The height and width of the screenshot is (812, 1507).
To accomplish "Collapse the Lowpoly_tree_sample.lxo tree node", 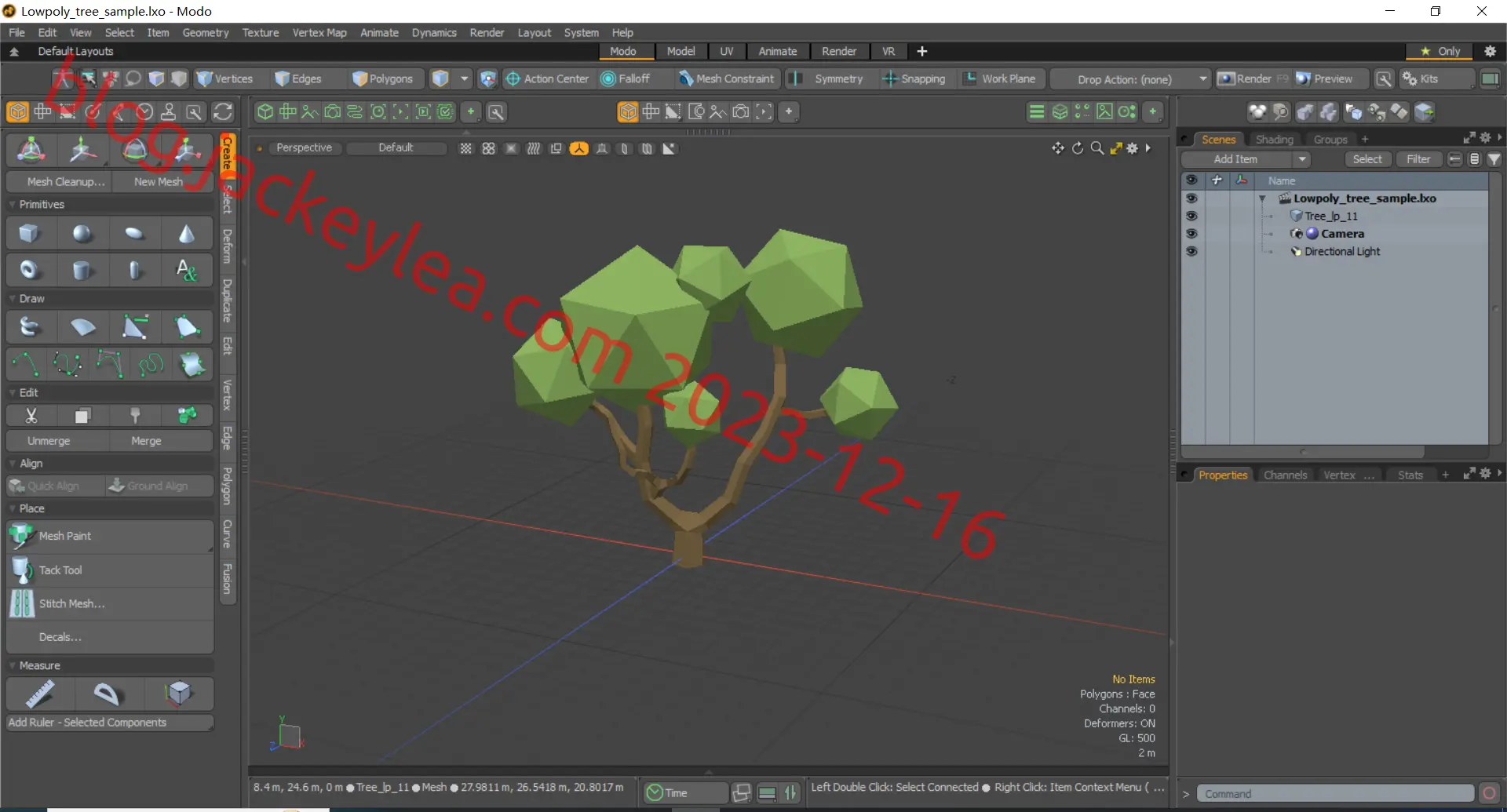I will [x=1262, y=199].
